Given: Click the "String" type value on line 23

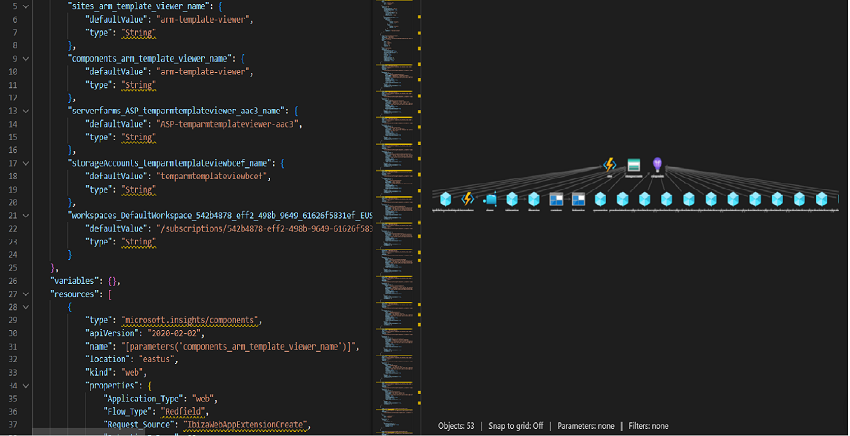Looking at the screenshot, I should coord(139,241).
